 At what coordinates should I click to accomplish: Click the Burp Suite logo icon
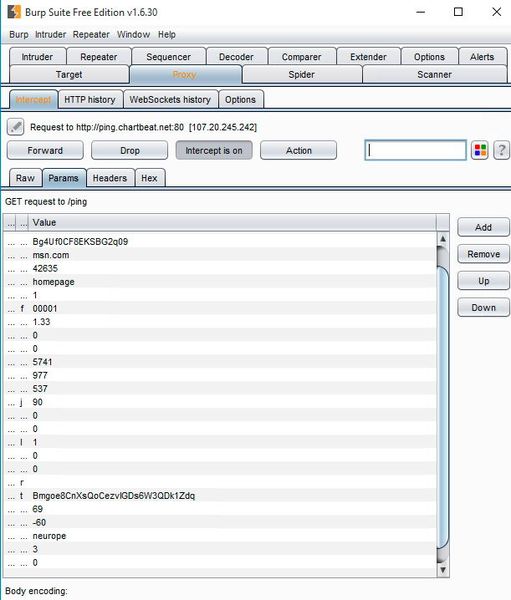pyautogui.click(x=14, y=12)
